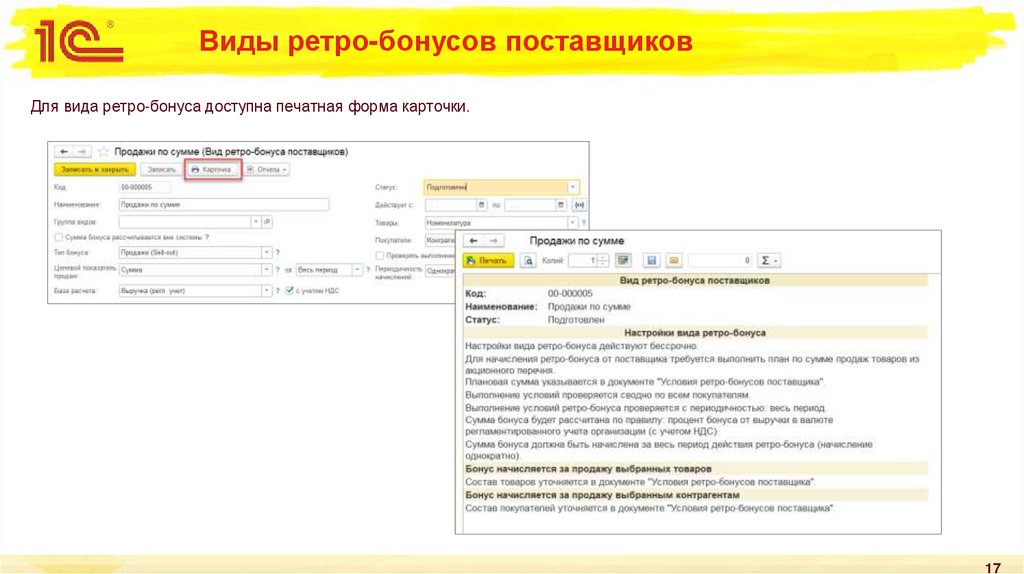Open calendar for Действует с date
Viewport: 1024px width, 574px height.
[x=481, y=205]
